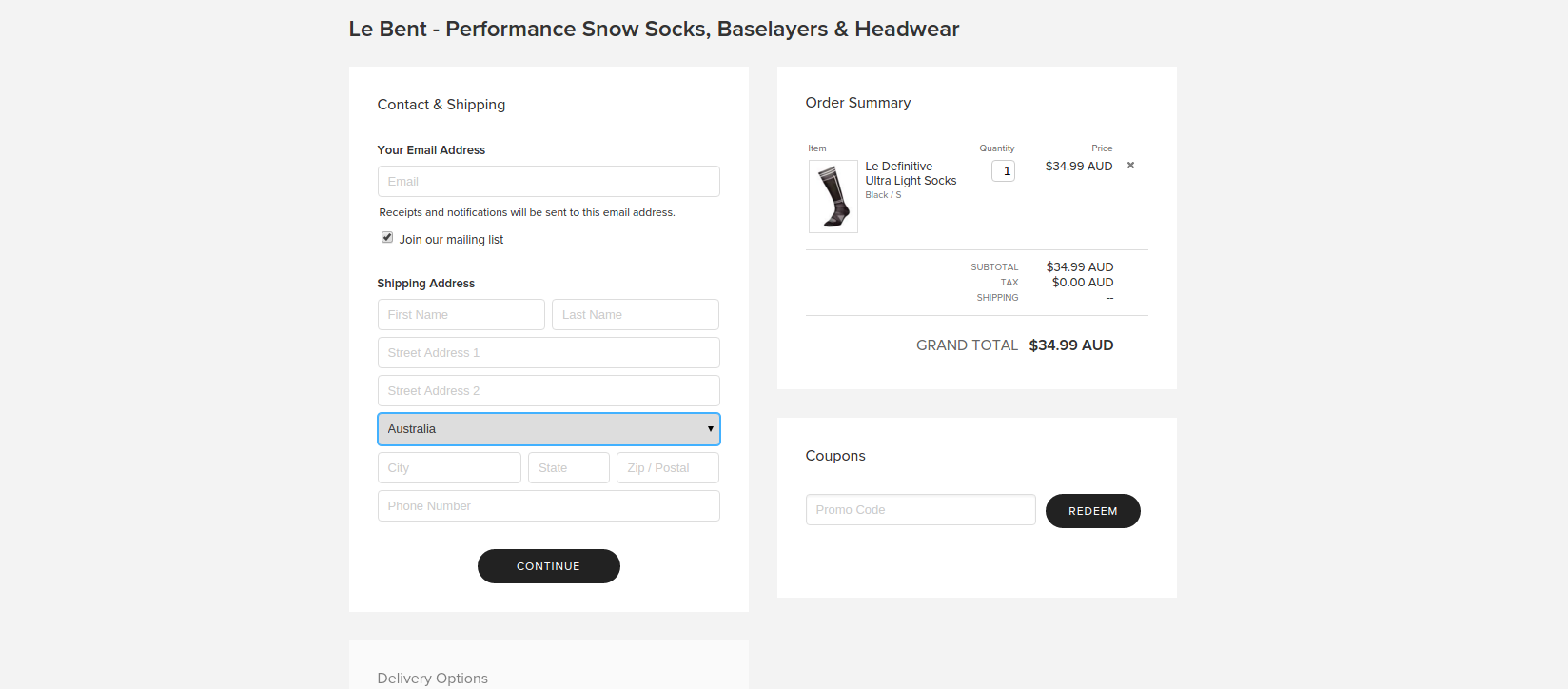The image size is (1568, 689).
Task: Remove the Le Definitive socks from the cart
Action: click(1129, 165)
